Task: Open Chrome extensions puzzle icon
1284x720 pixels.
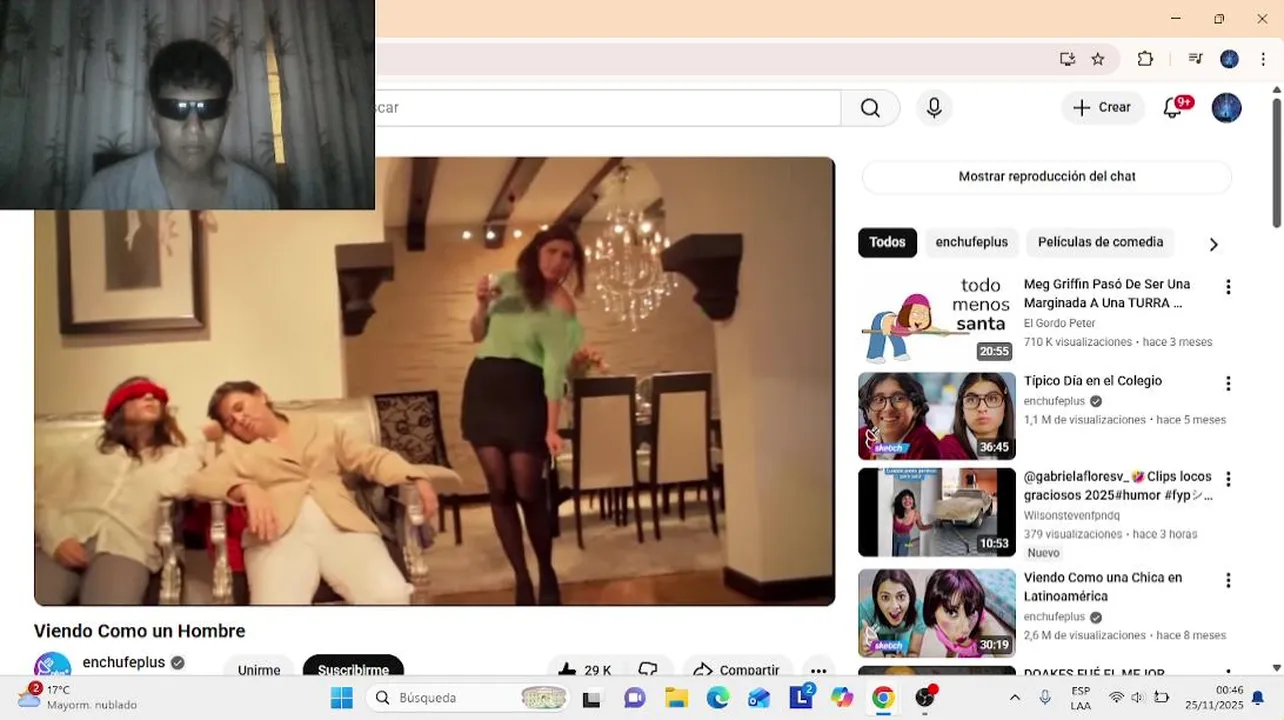Action: 1146,59
